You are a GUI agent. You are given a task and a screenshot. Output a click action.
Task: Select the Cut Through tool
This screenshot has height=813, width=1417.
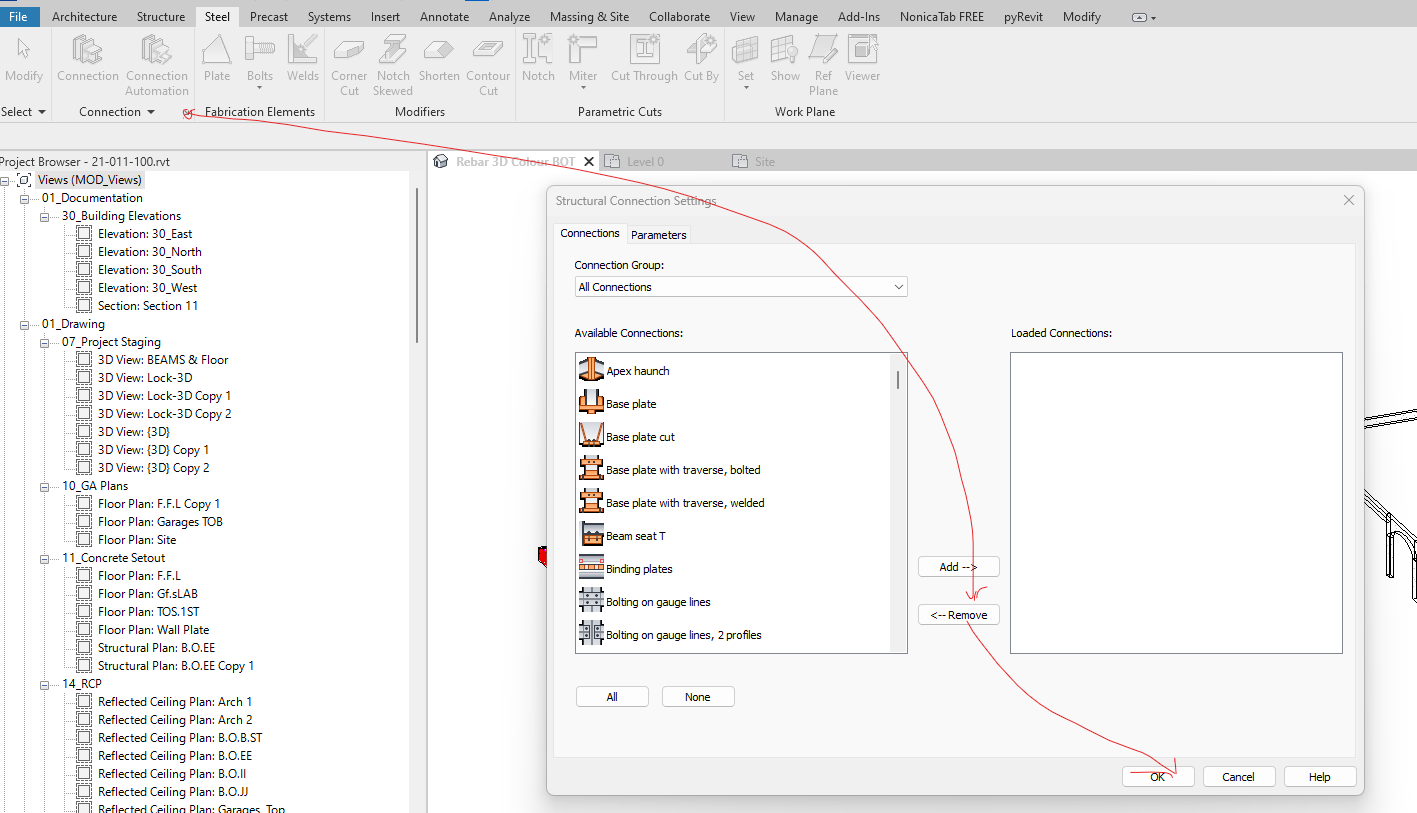click(643, 58)
